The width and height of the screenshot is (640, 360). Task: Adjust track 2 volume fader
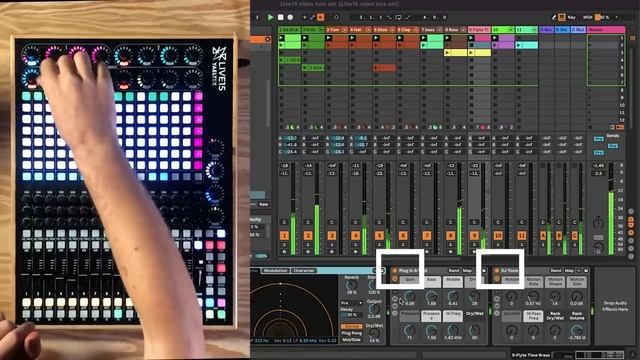pos(317,208)
